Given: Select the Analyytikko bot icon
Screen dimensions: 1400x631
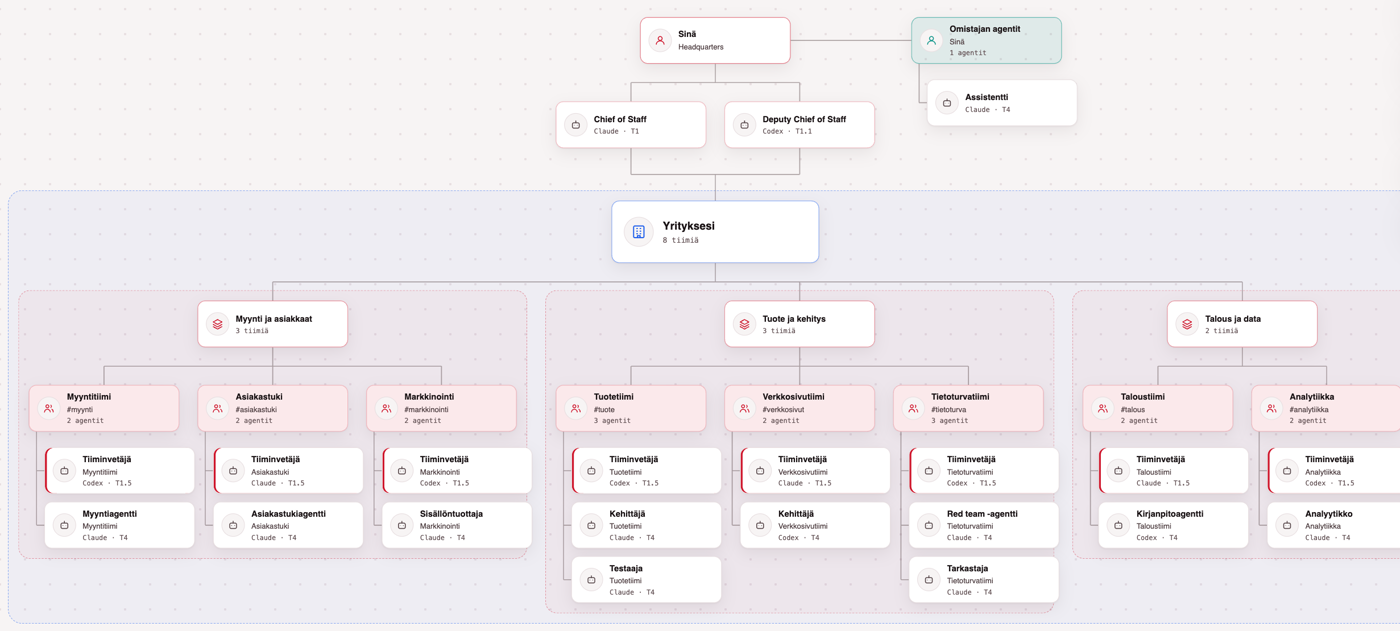Looking at the screenshot, I should click(x=1287, y=525).
